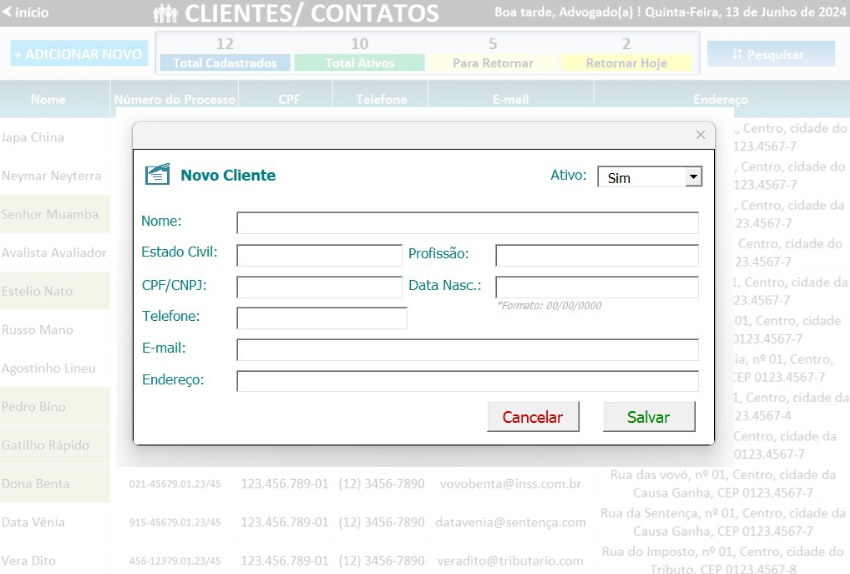850x574 pixels.
Task: Click into the Profissão field
Action: [x=596, y=255]
